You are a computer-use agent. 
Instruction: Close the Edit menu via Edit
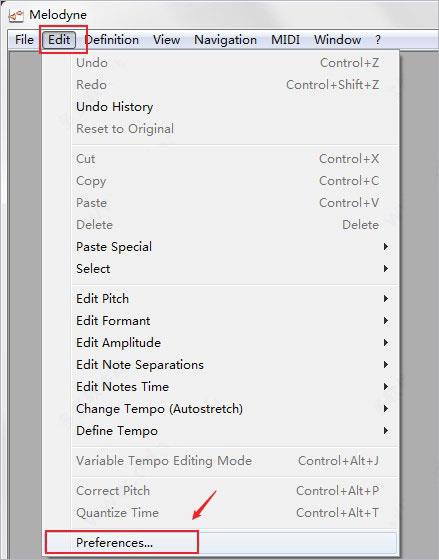coord(59,40)
